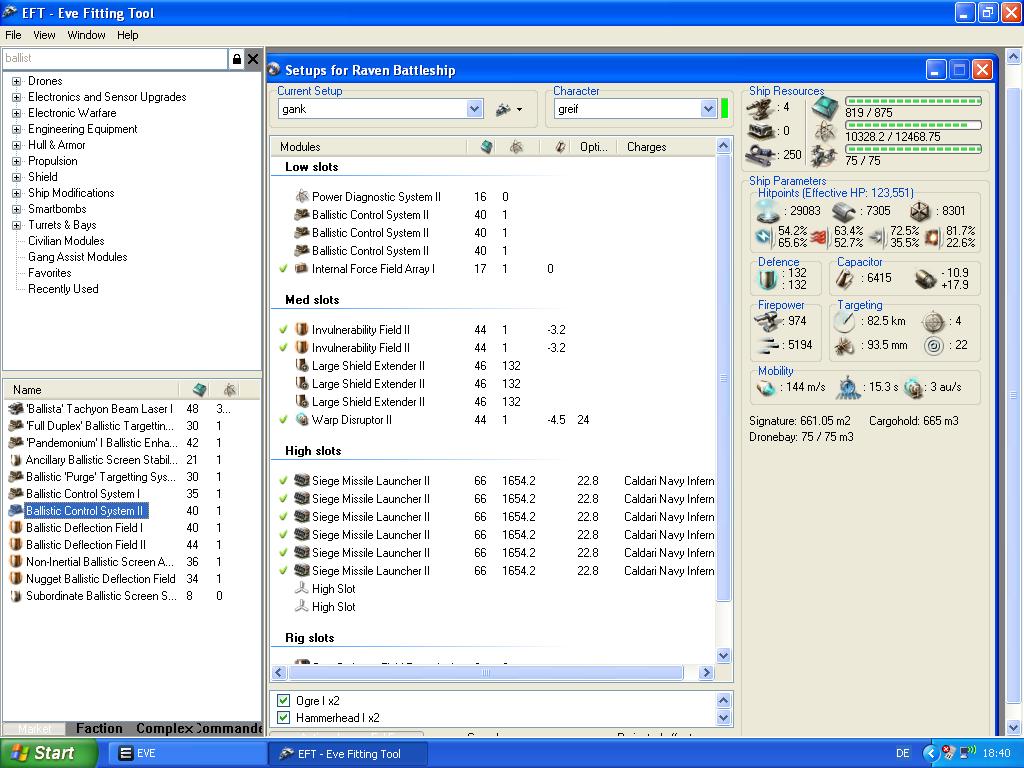1024x768 pixels.
Task: Click the scan resolution icon showing 93.5 mm
Action: point(844,345)
